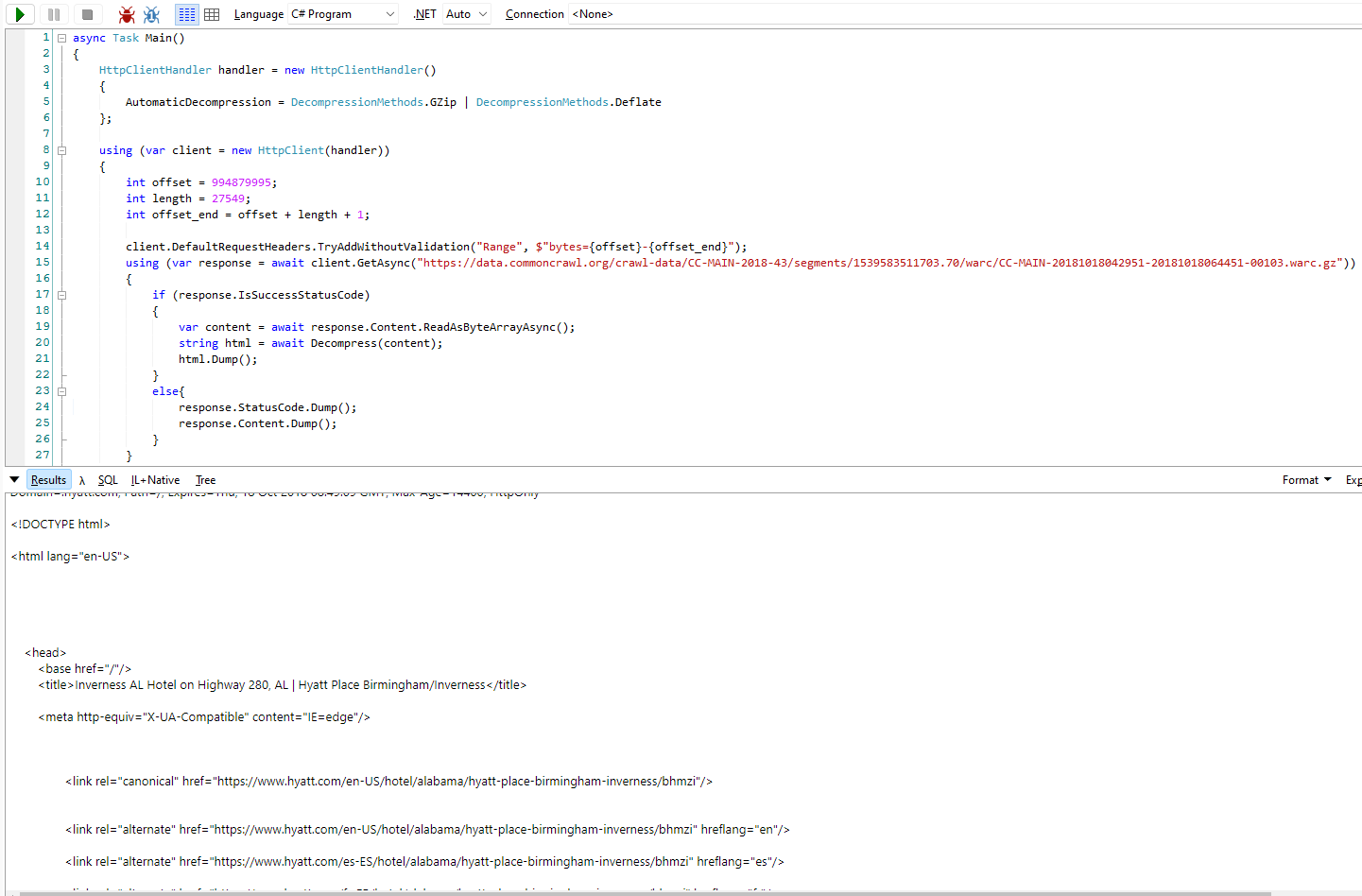Open the SQL tab
The image size is (1362, 896).
tap(108, 480)
